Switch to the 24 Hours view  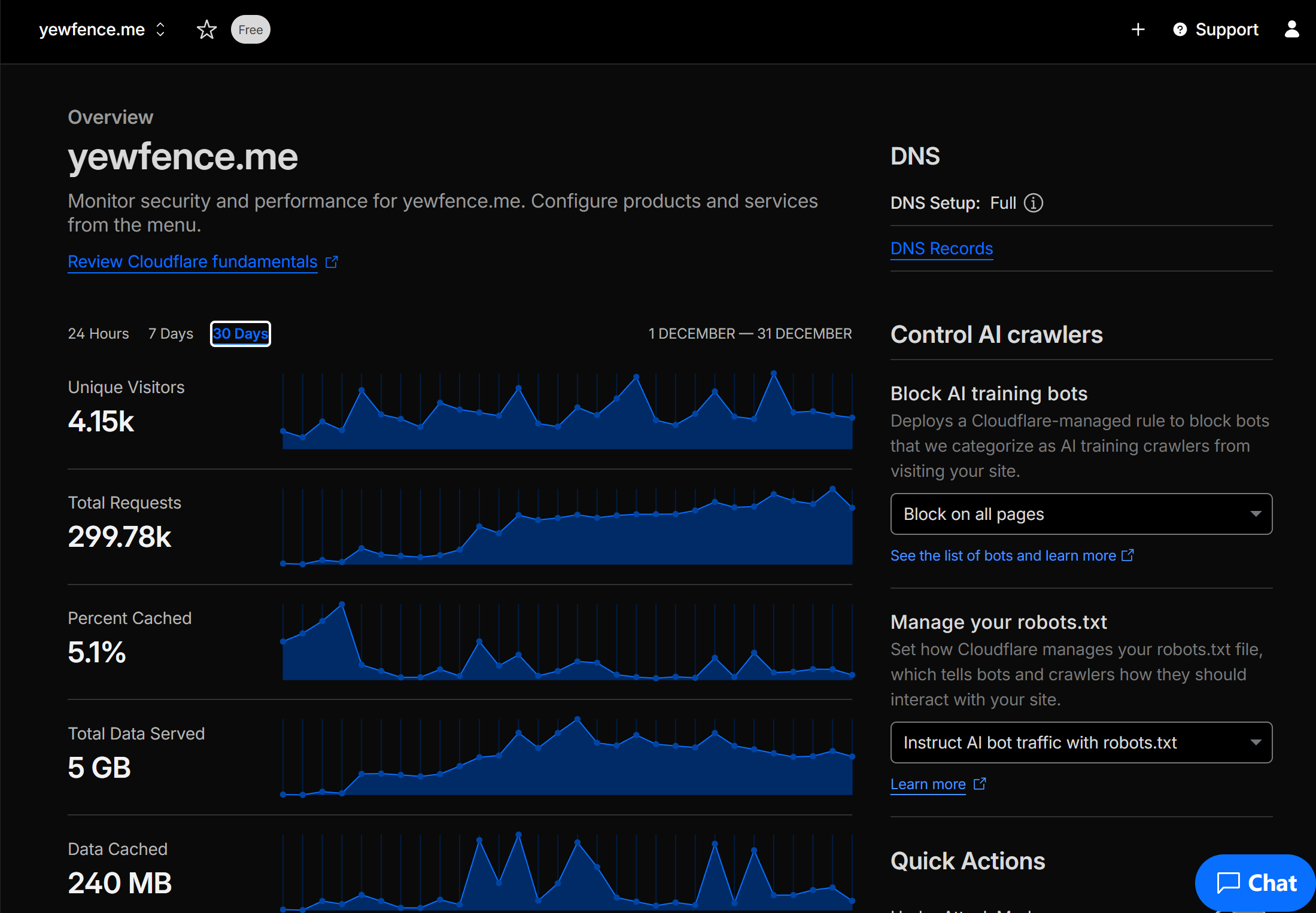(x=98, y=333)
